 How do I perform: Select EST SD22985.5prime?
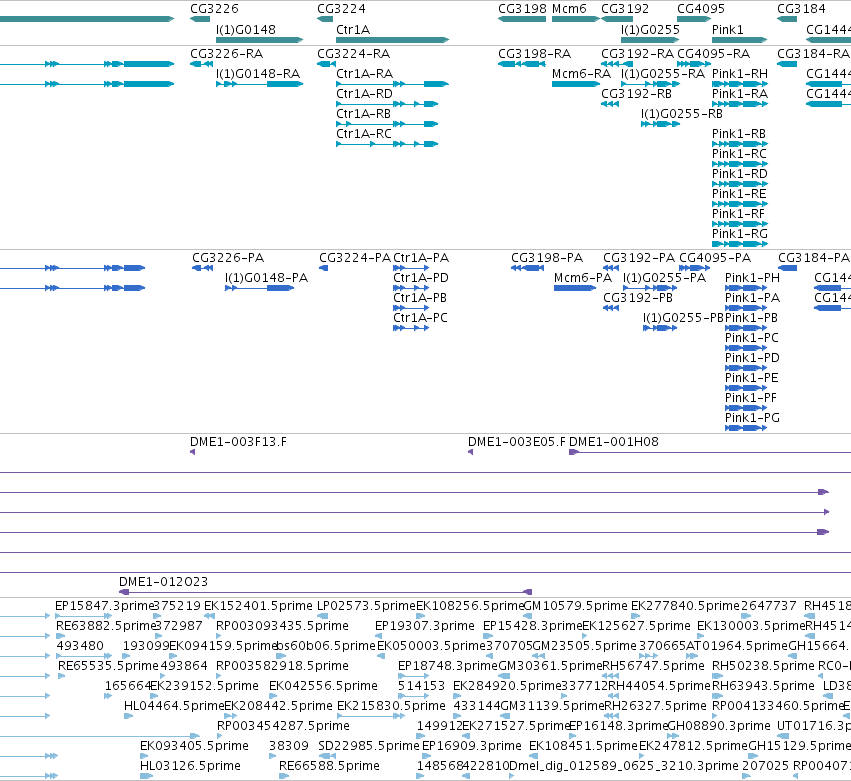(369, 746)
